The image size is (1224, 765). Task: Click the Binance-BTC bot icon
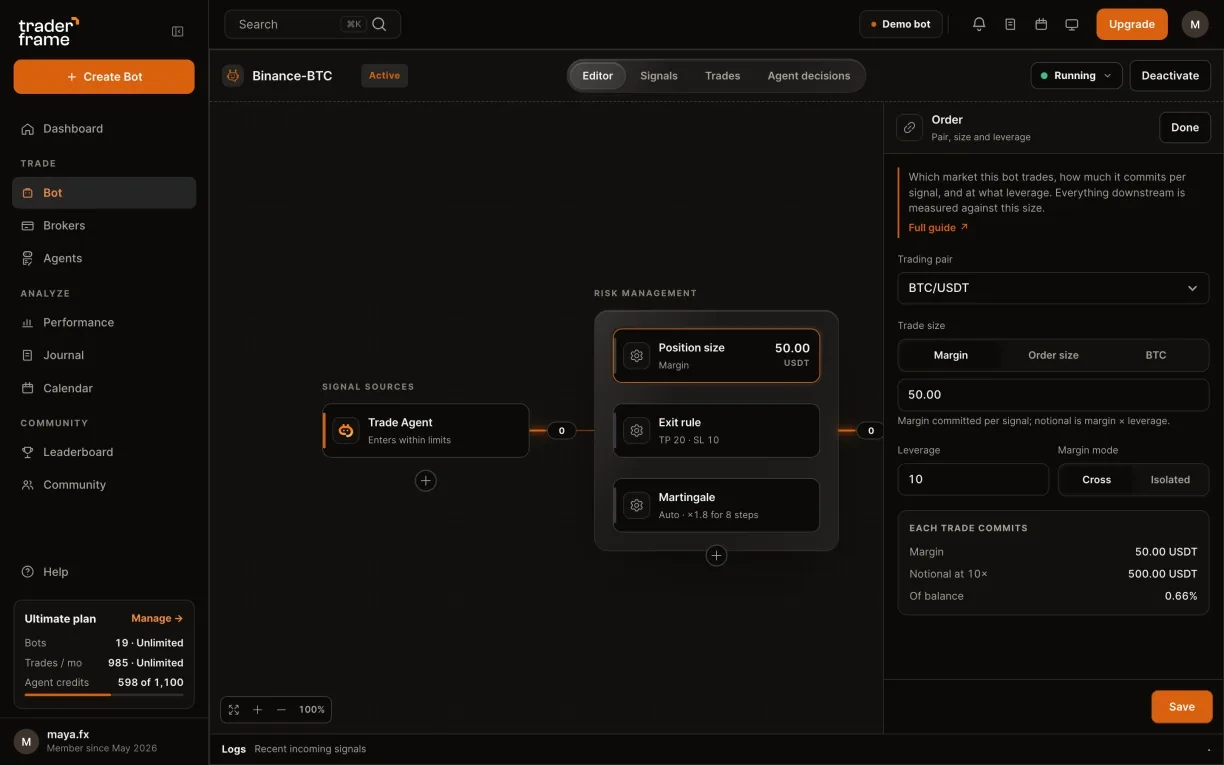pos(233,75)
